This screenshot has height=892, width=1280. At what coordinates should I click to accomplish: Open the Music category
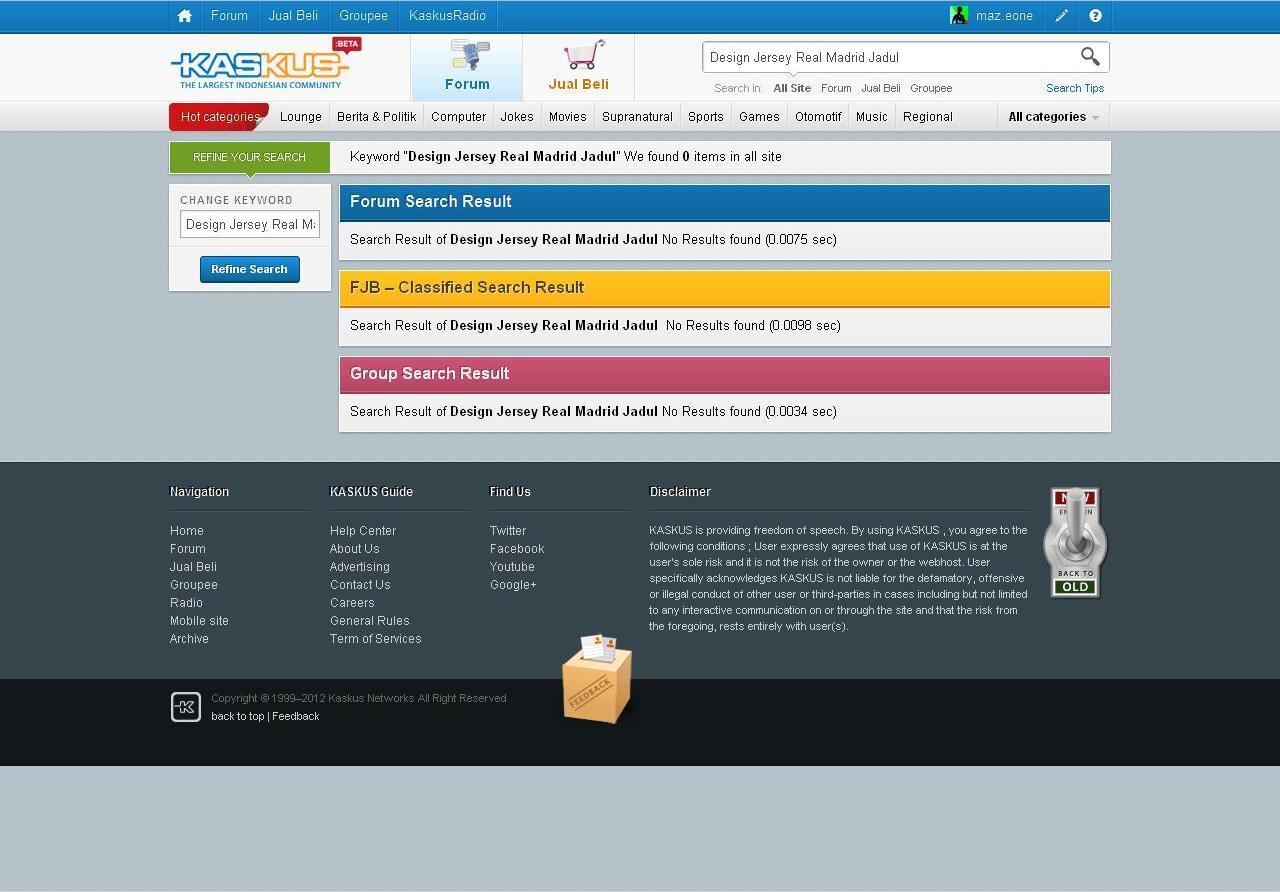(x=872, y=117)
